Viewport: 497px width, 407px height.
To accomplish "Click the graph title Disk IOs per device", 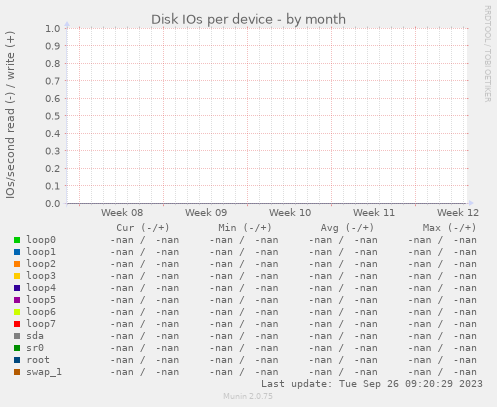I will point(248,19).
